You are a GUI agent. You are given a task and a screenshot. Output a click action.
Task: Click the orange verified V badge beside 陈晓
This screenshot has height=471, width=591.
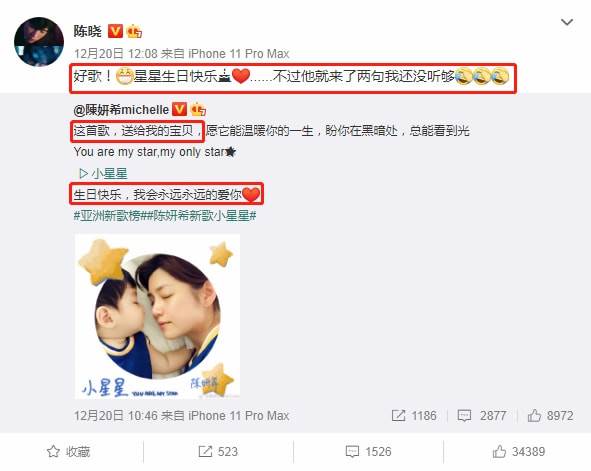point(115,31)
